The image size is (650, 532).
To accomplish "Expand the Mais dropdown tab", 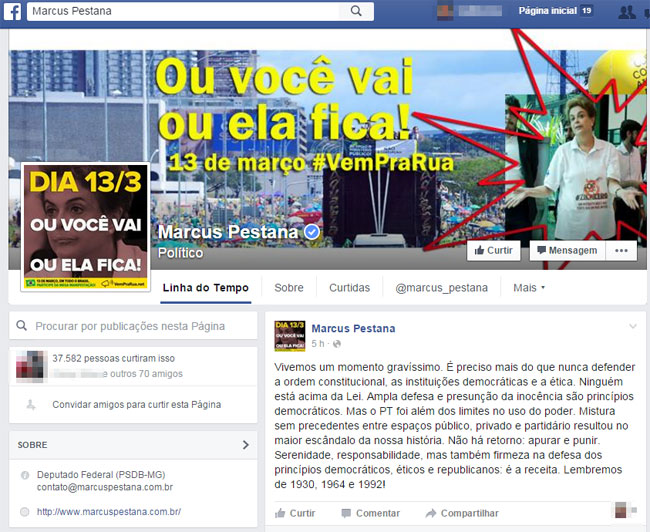I will click(x=529, y=288).
